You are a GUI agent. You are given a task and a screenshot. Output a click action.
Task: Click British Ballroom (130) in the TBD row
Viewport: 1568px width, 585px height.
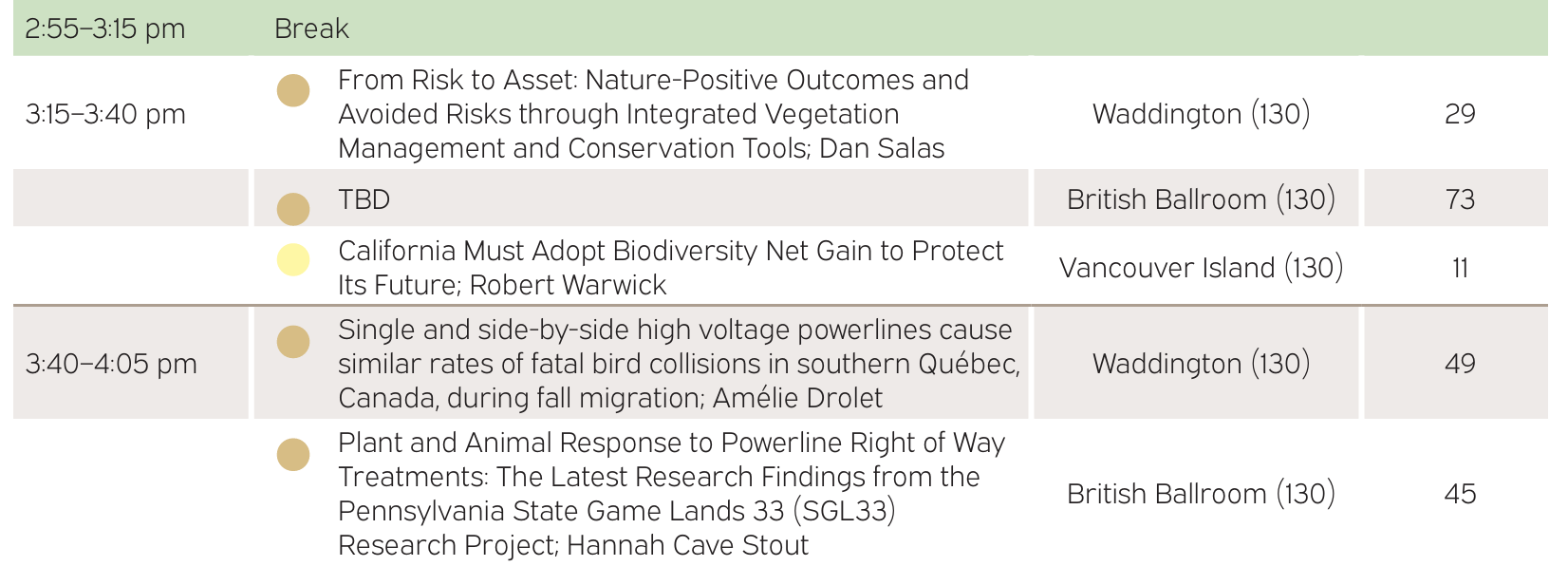[x=1201, y=199]
